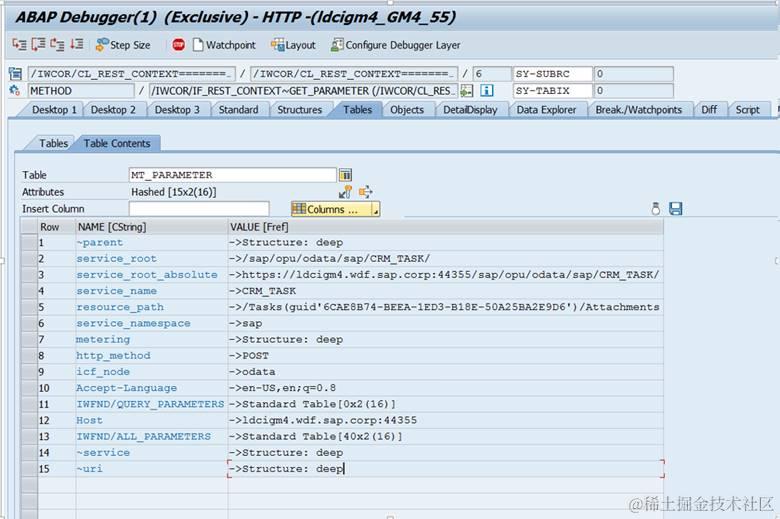This screenshot has width=780, height=519.
Task: Open the Break./Watchpoints tab
Action: pyautogui.click(x=638, y=110)
